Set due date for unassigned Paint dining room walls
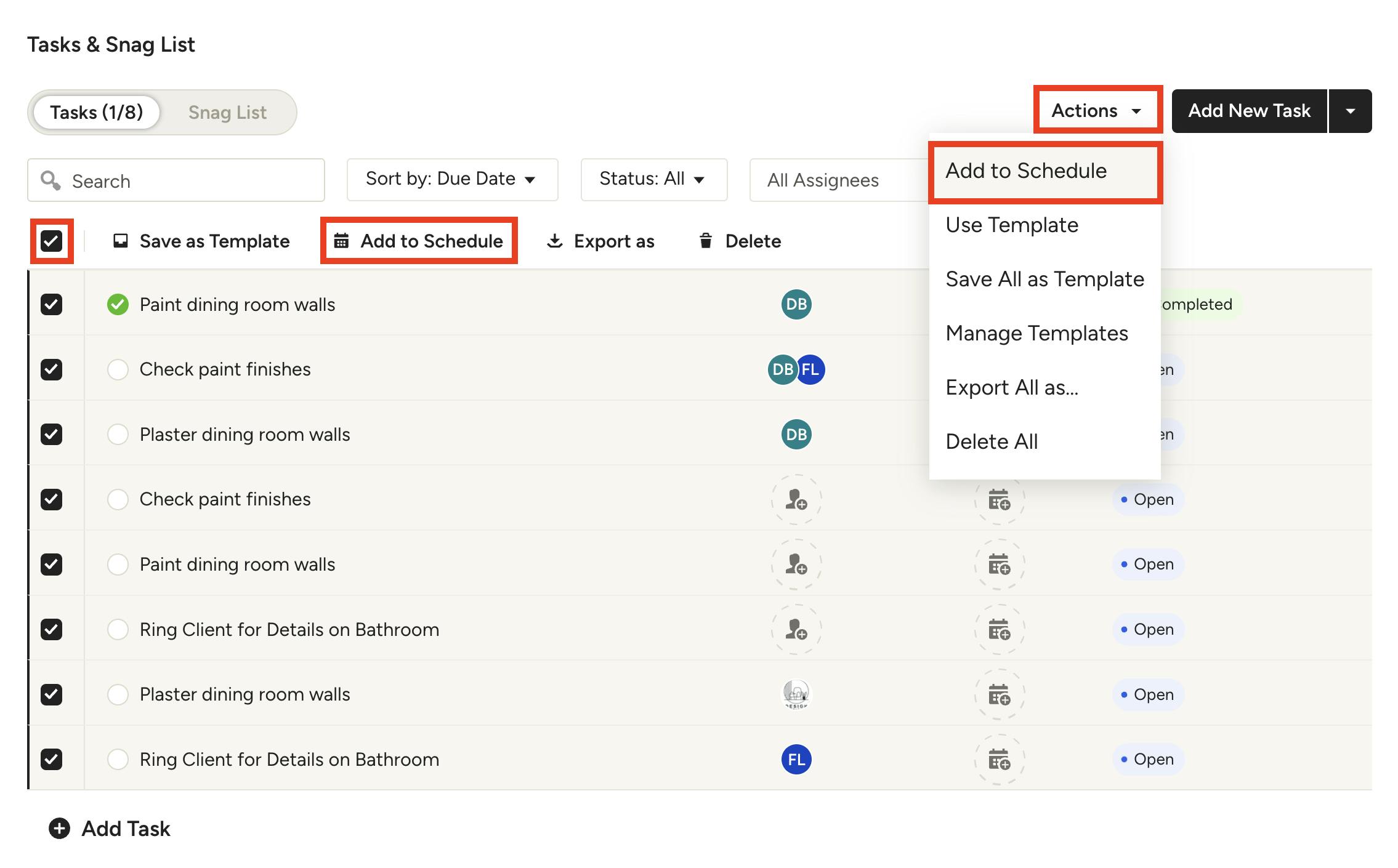The width and height of the screenshot is (1398, 868). (999, 565)
